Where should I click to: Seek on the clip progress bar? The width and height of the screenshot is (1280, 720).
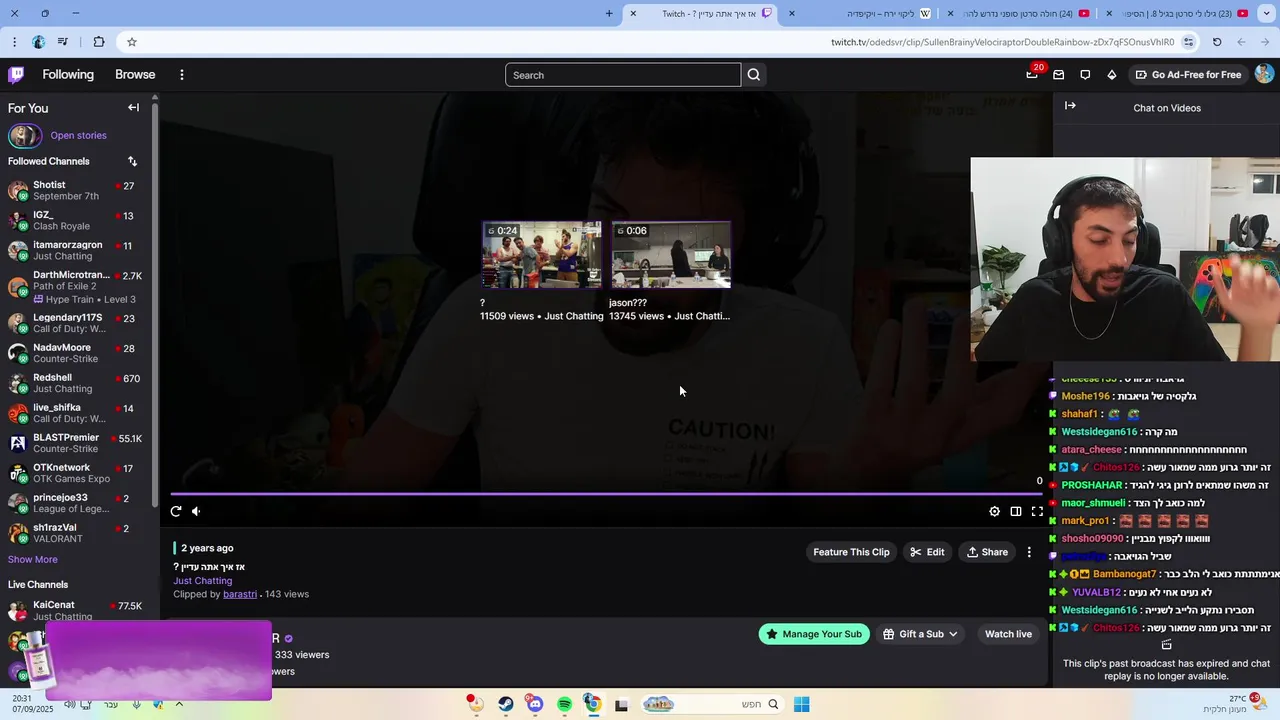606,494
